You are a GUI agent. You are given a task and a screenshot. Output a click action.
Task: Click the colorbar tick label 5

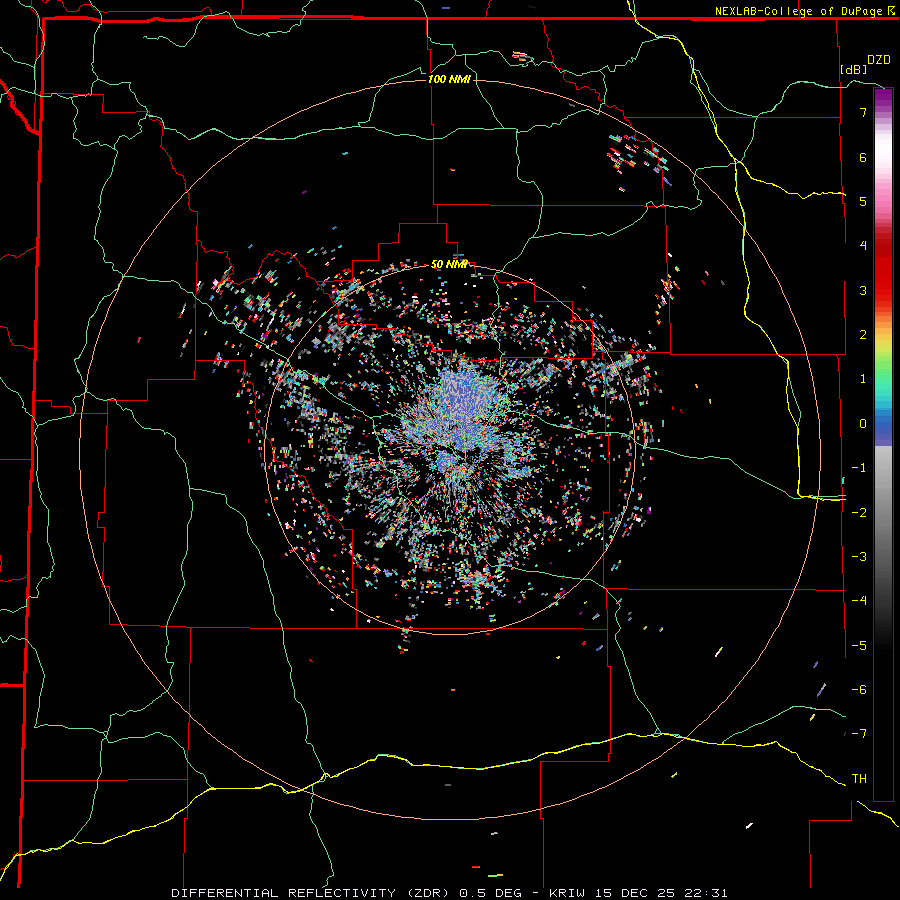click(863, 201)
